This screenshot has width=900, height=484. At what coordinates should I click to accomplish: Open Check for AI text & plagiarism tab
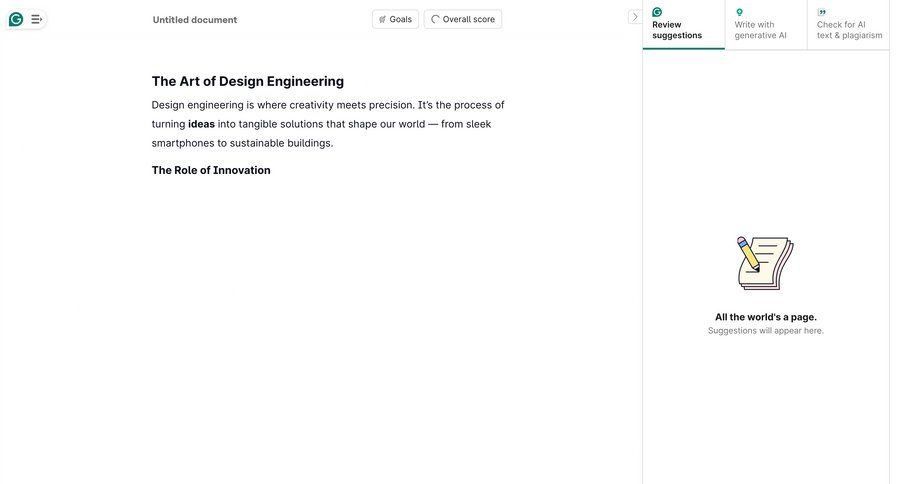pyautogui.click(x=848, y=25)
